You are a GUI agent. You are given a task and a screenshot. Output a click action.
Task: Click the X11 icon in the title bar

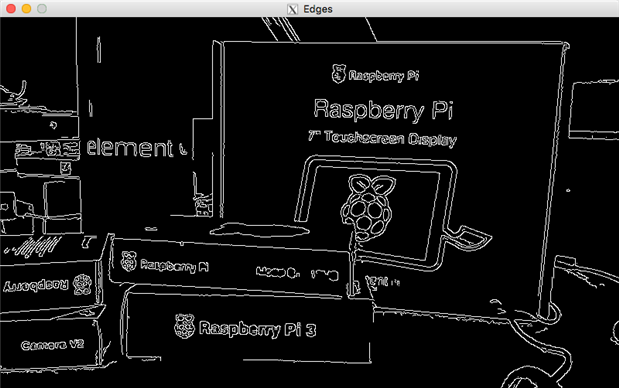293,9
